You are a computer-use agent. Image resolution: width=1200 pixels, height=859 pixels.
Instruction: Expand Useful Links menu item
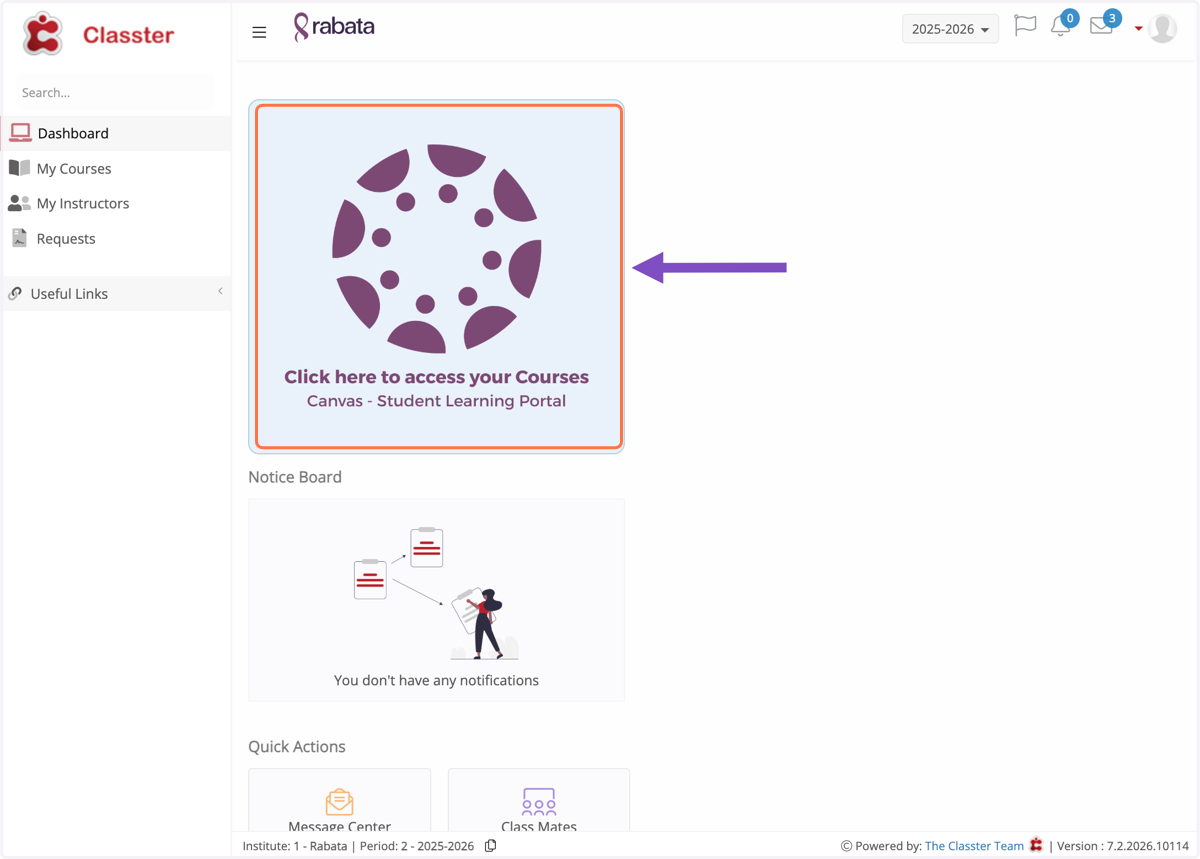click(116, 293)
